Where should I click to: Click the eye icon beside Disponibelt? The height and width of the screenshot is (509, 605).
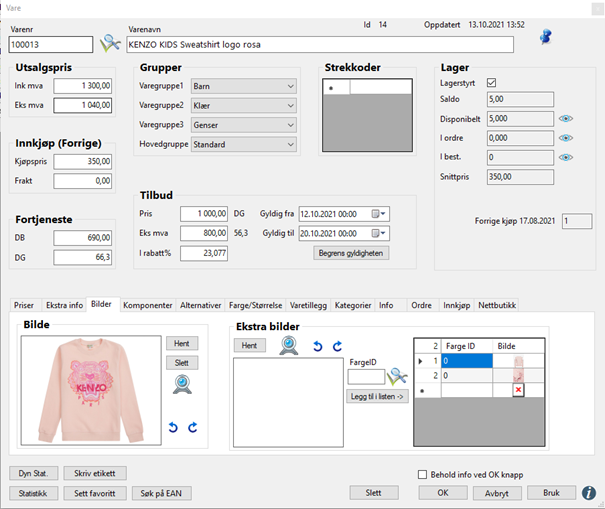tap(566, 119)
